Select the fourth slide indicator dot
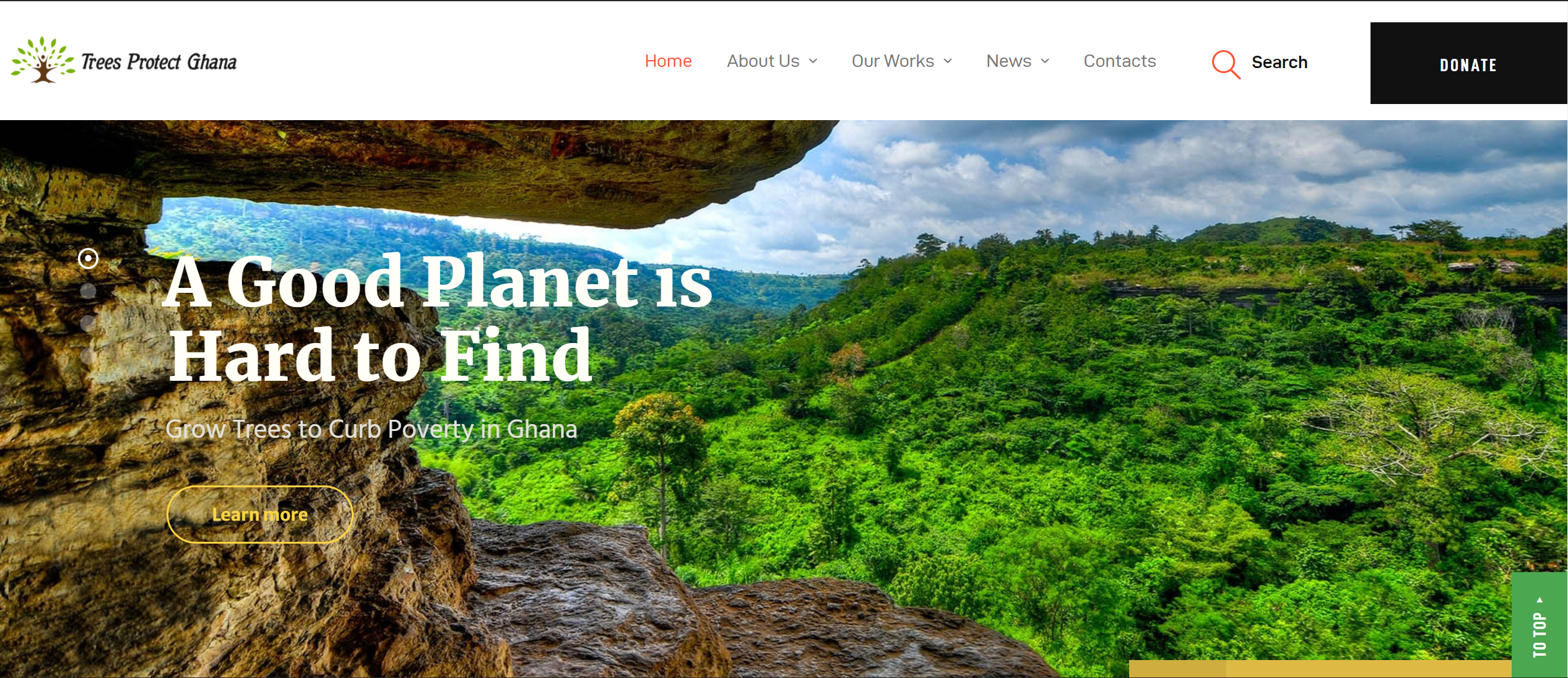Screen dimensions: 1568x678 pos(89,355)
